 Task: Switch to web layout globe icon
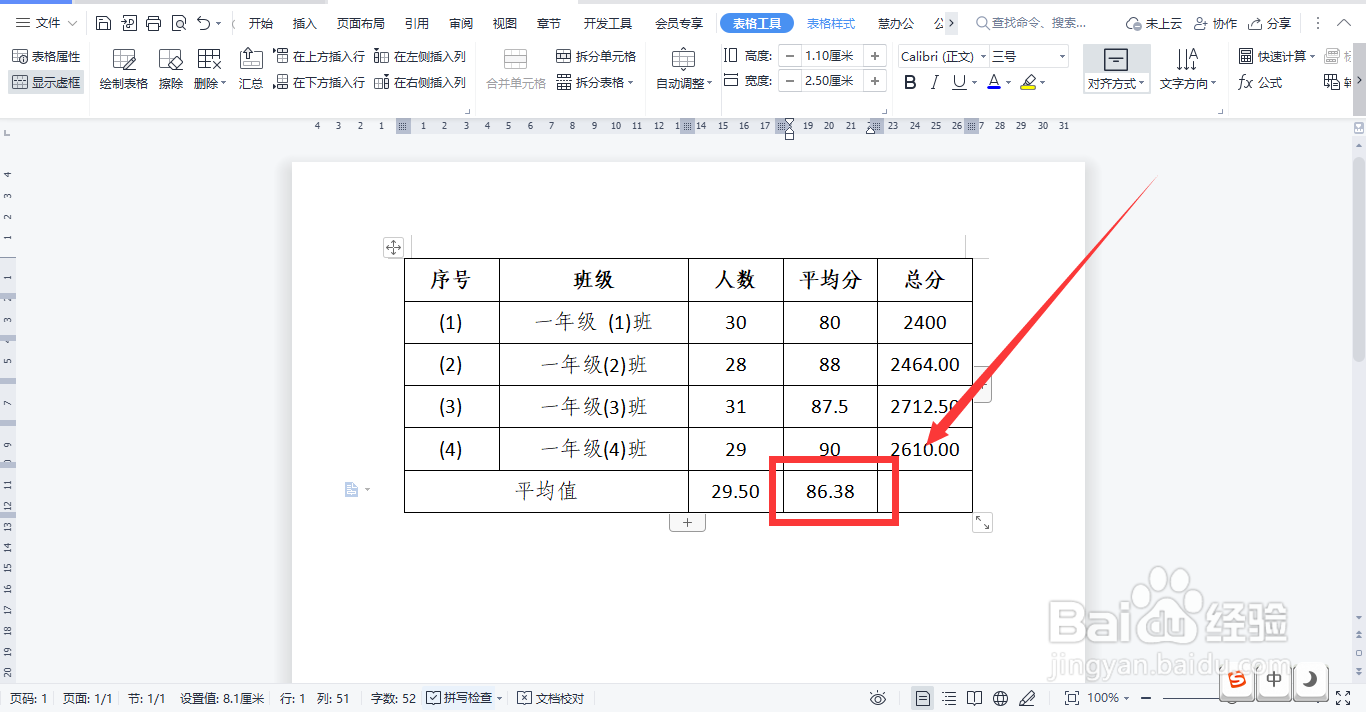coord(1001,698)
